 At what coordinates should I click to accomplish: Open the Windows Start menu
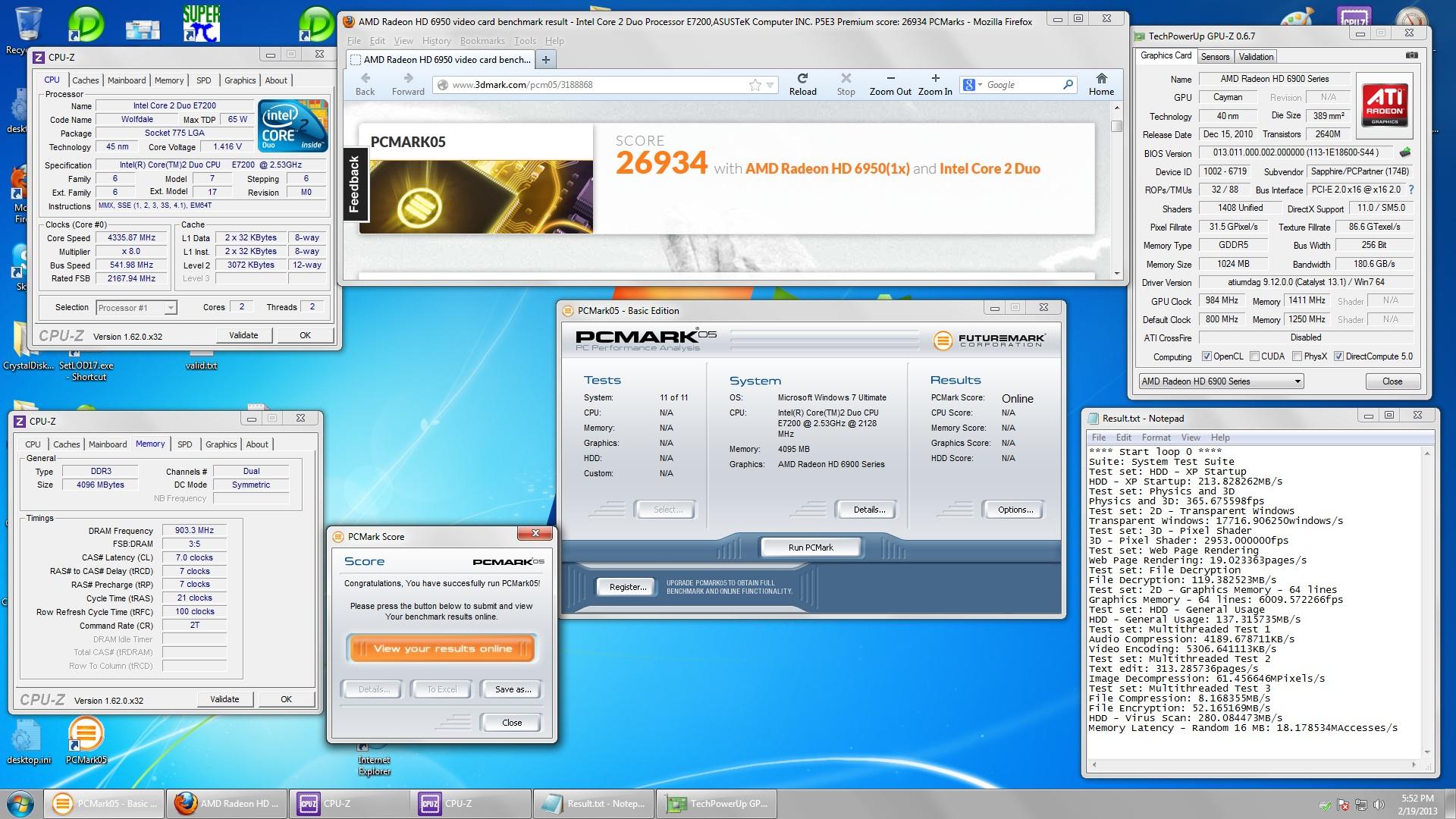(x=20, y=803)
